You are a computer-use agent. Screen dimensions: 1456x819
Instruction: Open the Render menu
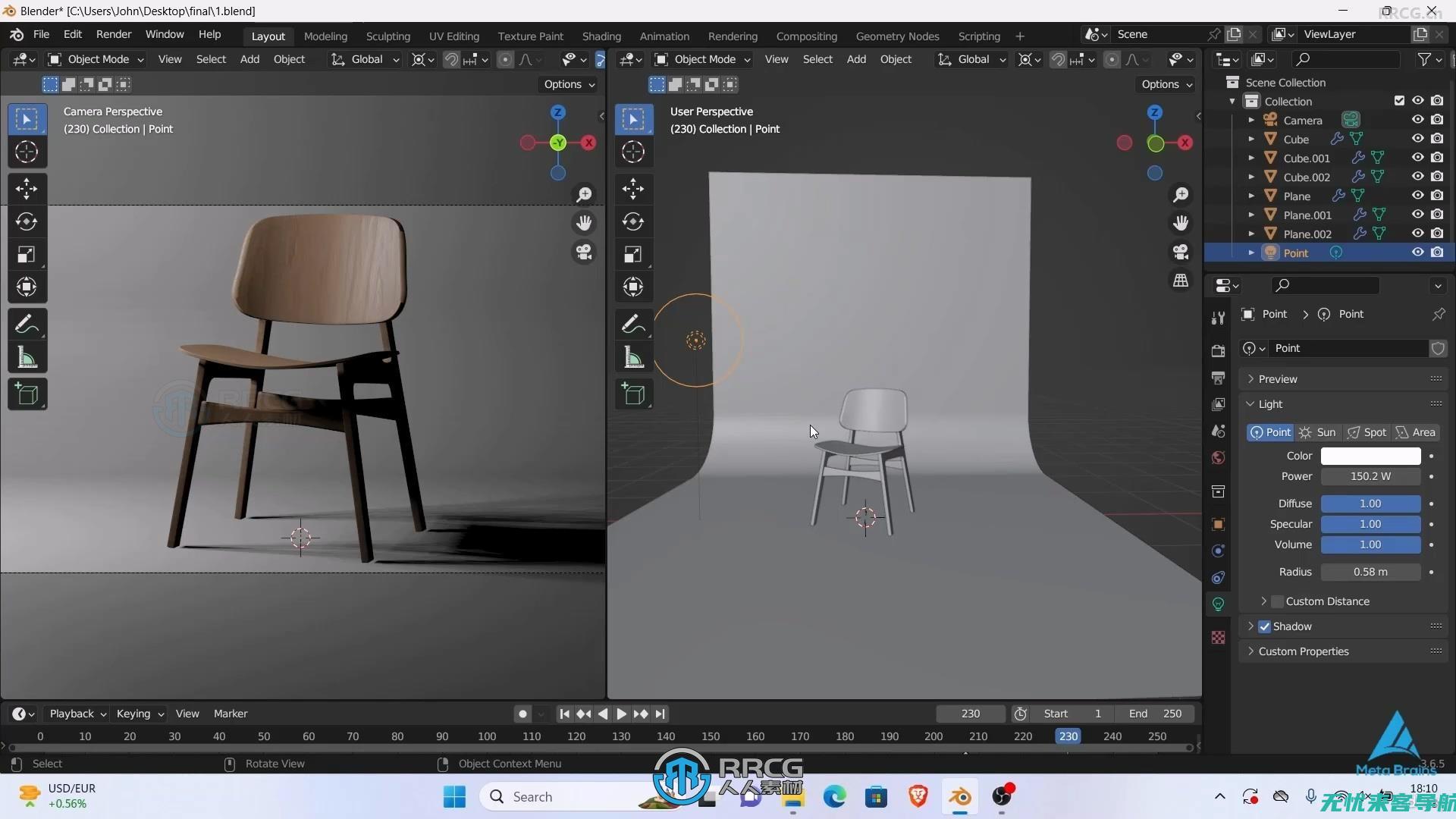[x=114, y=34]
